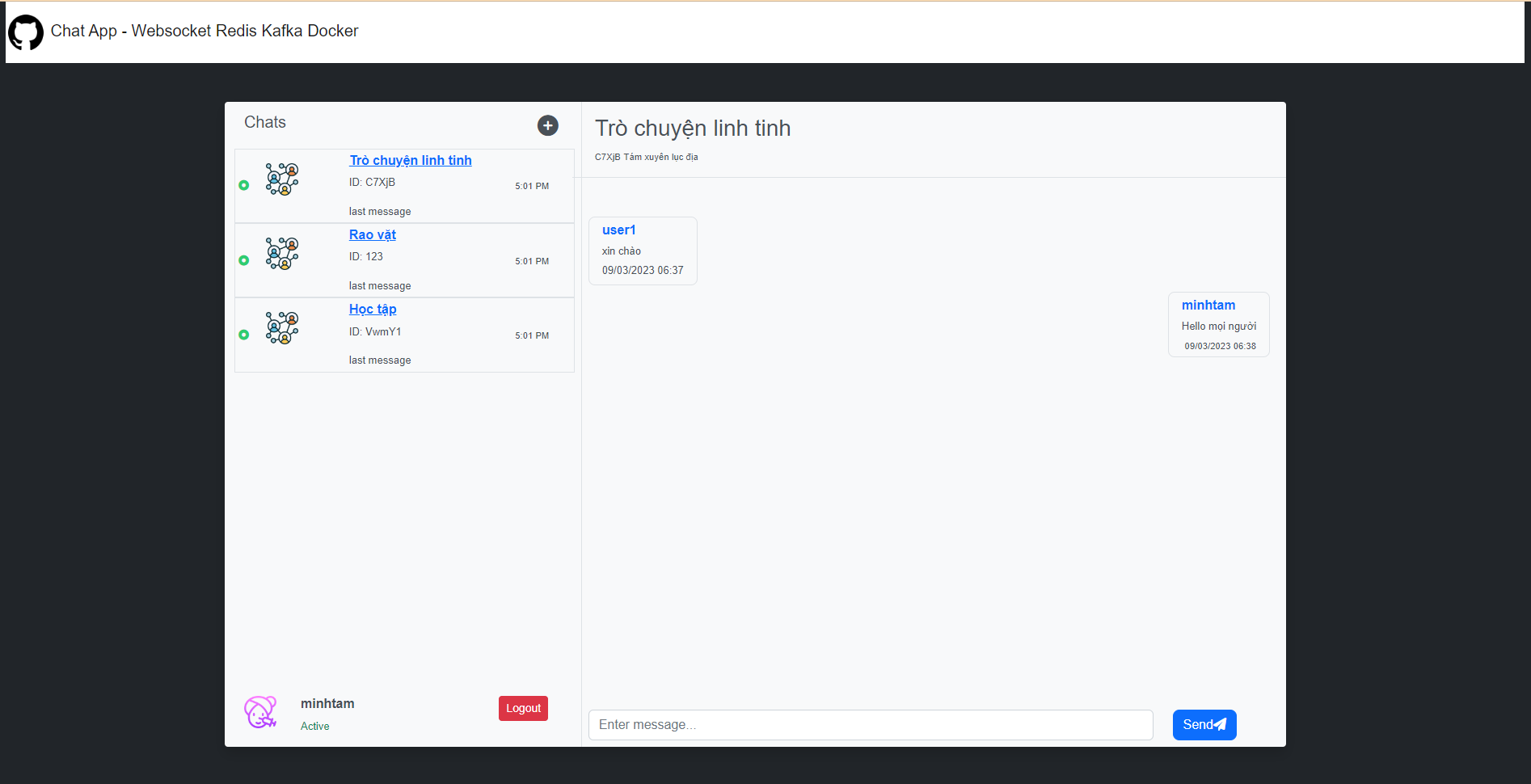The height and width of the screenshot is (784, 1531).
Task: Click sender name user1 in message
Action: [x=619, y=230]
